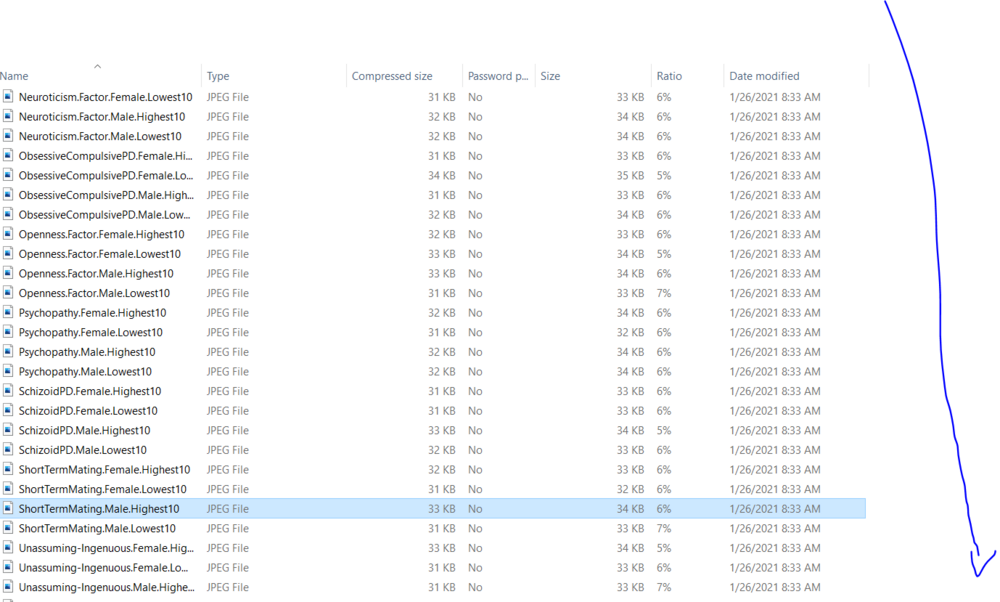The width and height of the screenshot is (1000, 602).
Task: Click the 35 KB size in ObsessiveCompulsivePD.Female.Lo... row
Action: click(x=630, y=175)
